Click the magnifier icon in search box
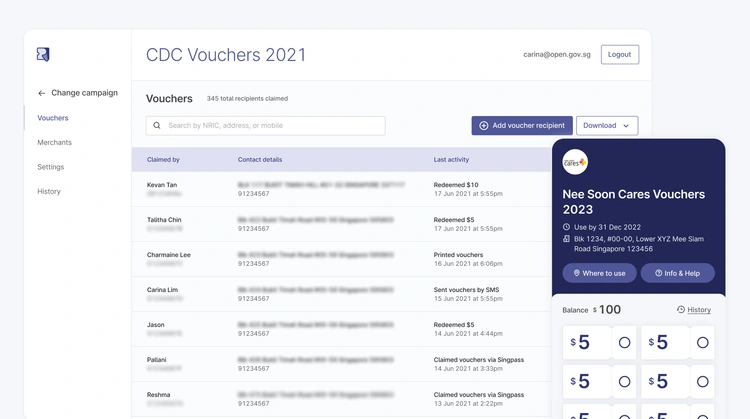Screen dimensions: 750x419 [x=156, y=125]
